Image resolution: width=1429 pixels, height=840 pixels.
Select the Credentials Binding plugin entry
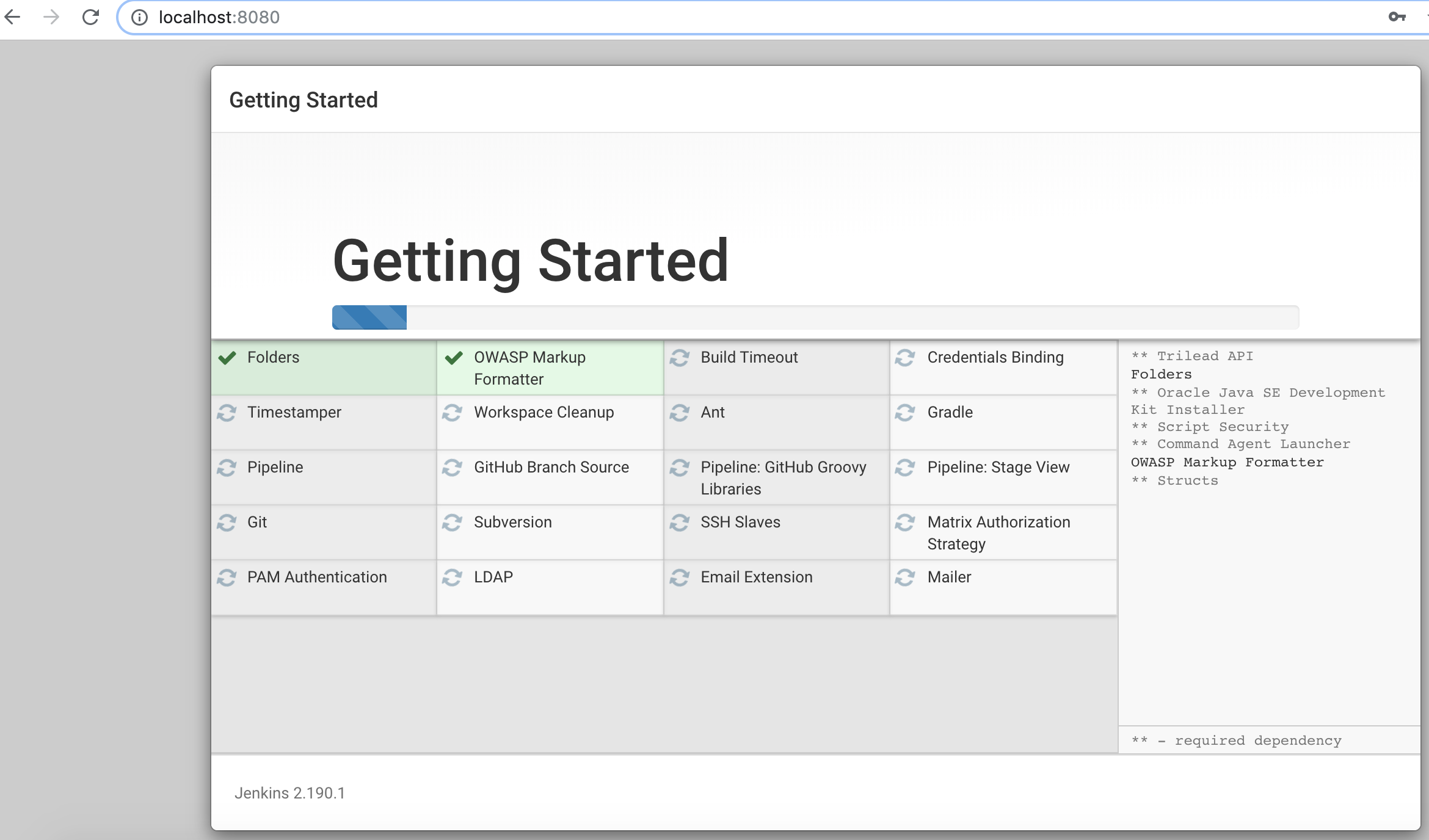(995, 358)
